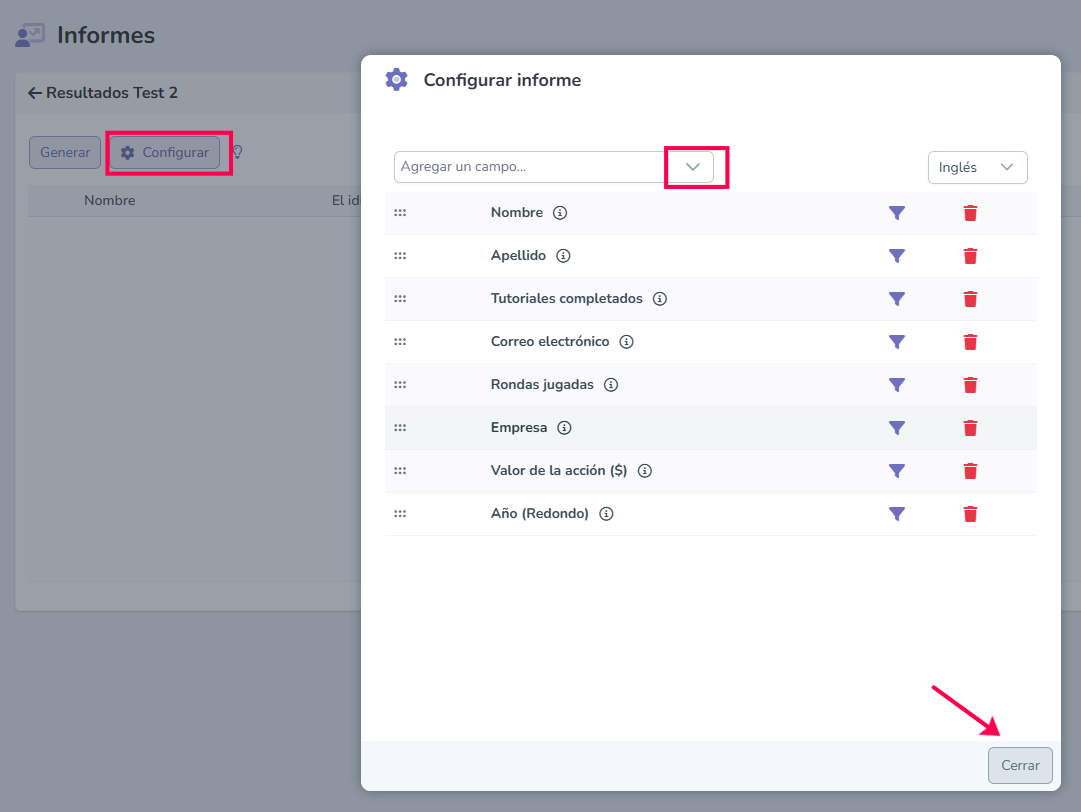The height and width of the screenshot is (812, 1081).
Task: Open info icon for Tutoriales completados
Action: pos(660,299)
